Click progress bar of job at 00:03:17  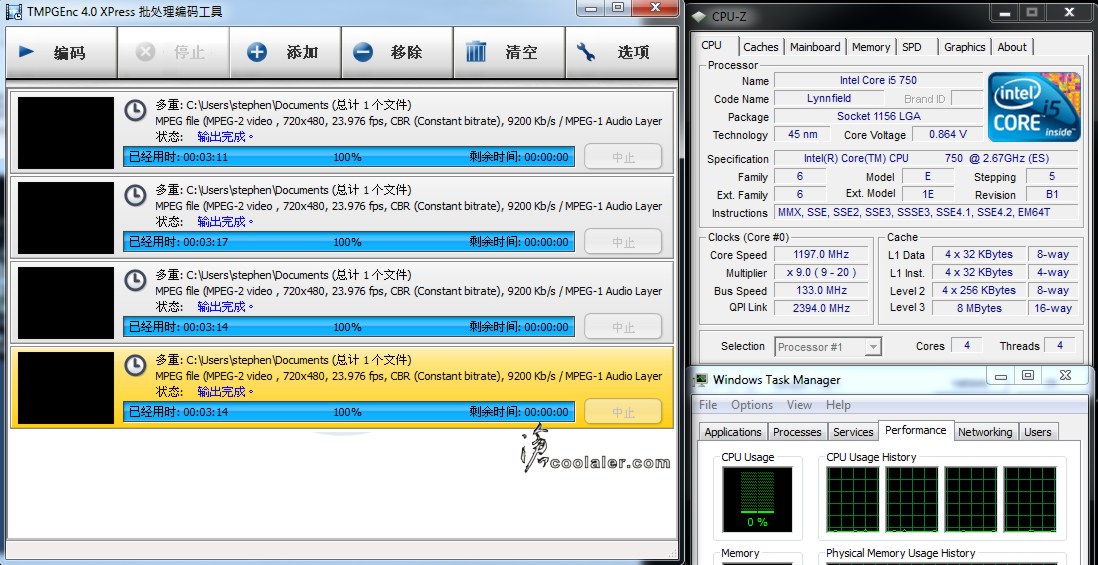[349, 242]
